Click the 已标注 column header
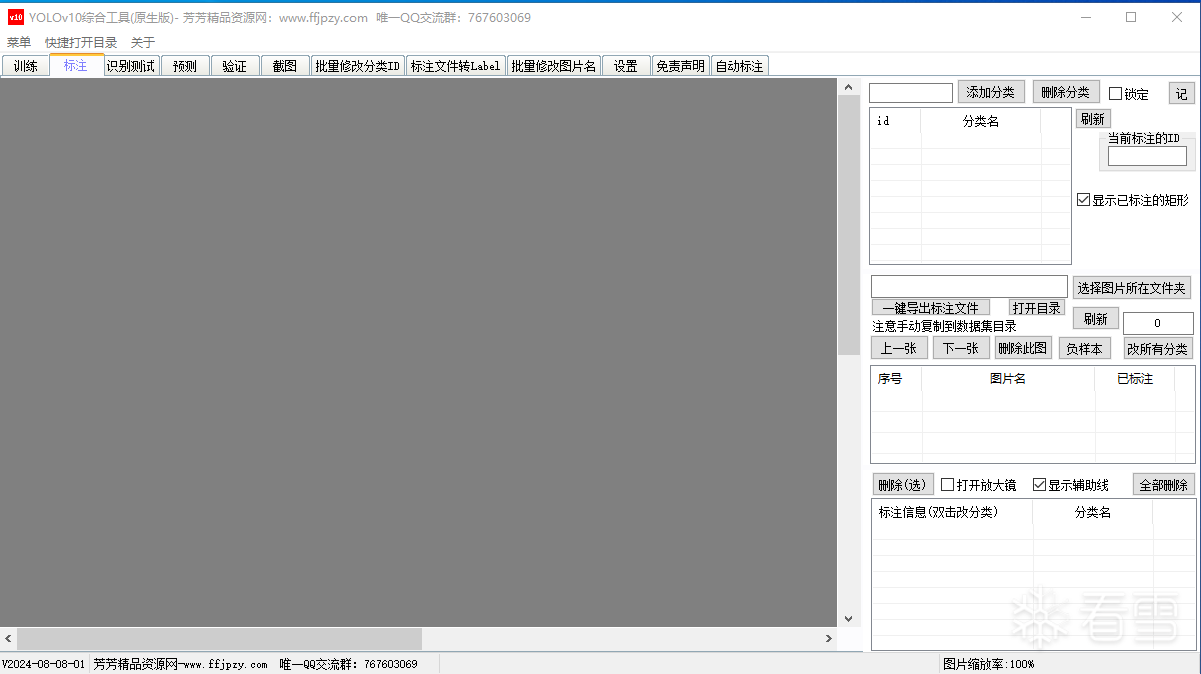This screenshot has width=1201, height=674. click(1135, 379)
